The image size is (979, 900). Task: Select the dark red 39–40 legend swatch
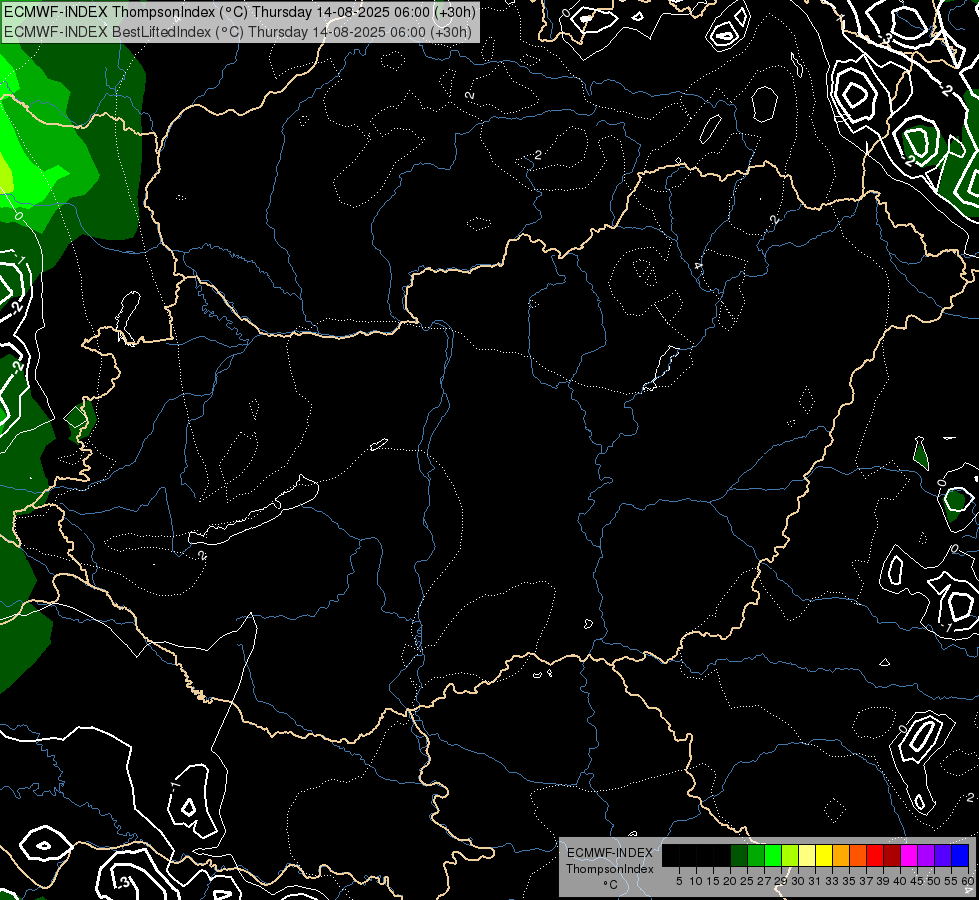click(x=892, y=855)
